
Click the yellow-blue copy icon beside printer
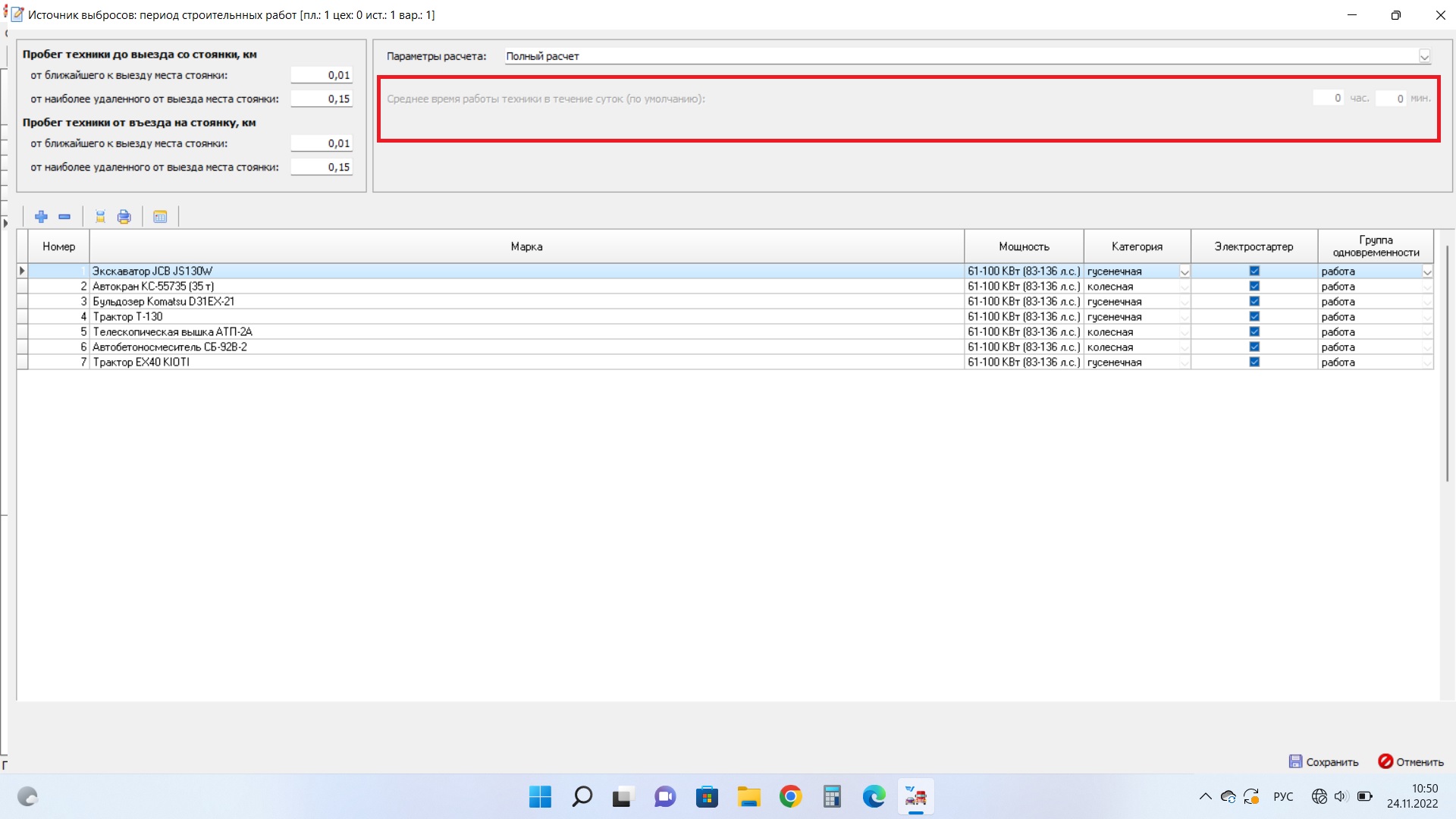click(100, 217)
